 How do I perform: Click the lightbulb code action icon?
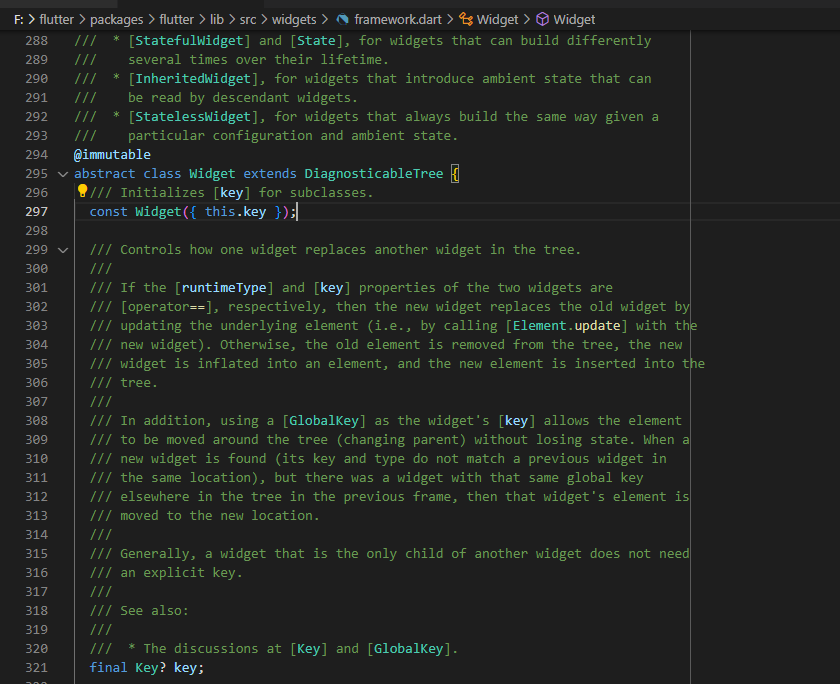click(82, 191)
